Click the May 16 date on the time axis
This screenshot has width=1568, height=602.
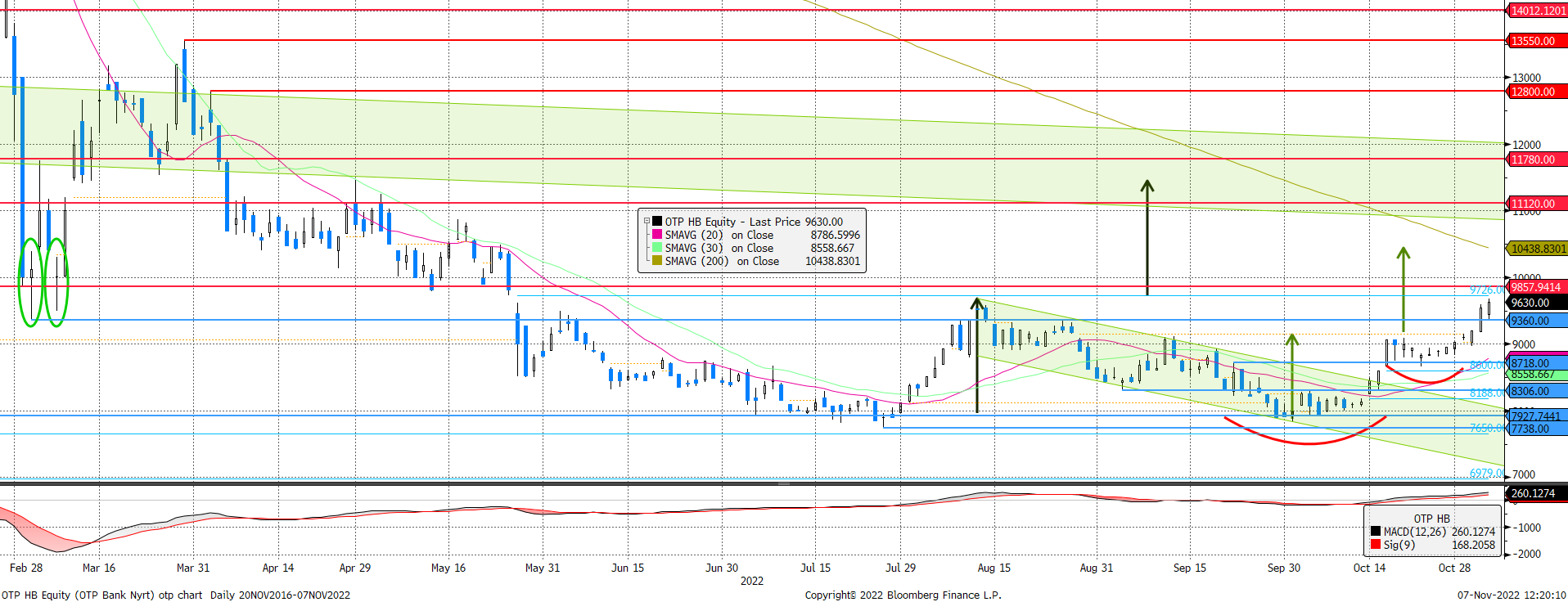[x=448, y=568]
